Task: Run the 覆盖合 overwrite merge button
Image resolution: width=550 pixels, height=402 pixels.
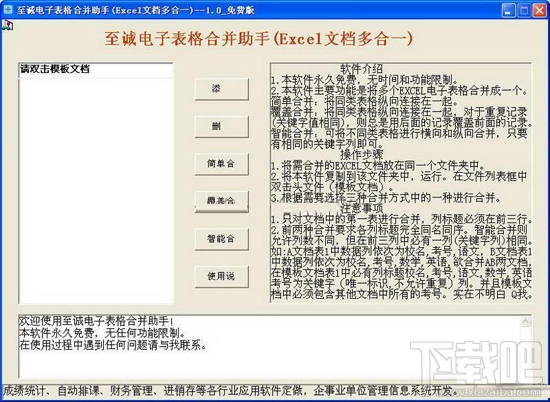Action: point(222,202)
